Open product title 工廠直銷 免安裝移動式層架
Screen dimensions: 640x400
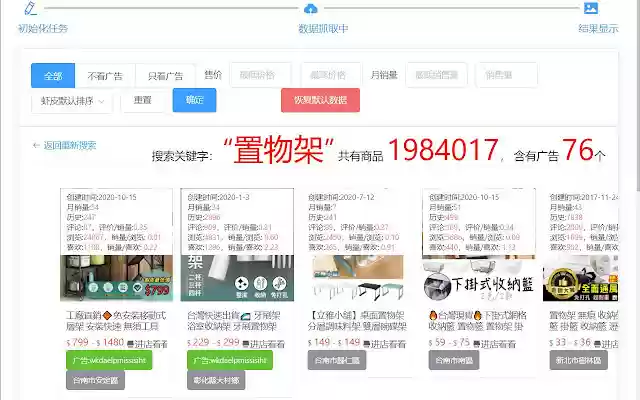tap(116, 321)
